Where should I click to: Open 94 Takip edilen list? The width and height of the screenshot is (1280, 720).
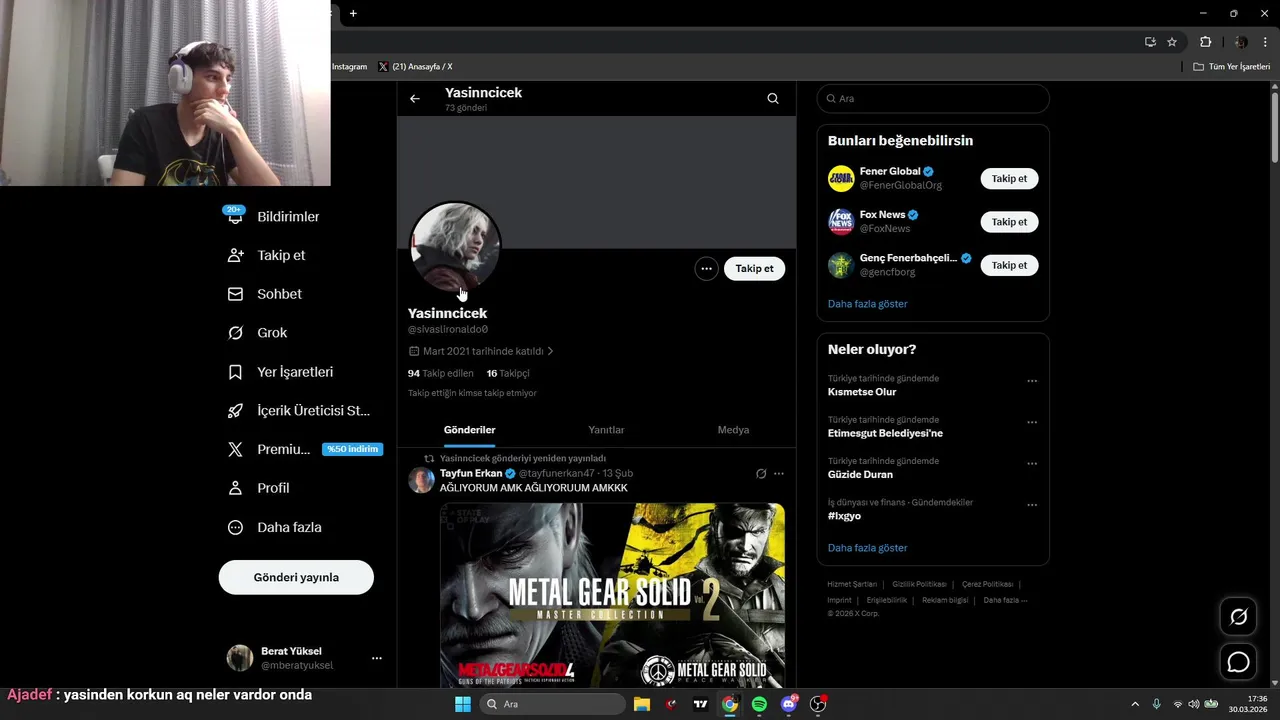440,373
